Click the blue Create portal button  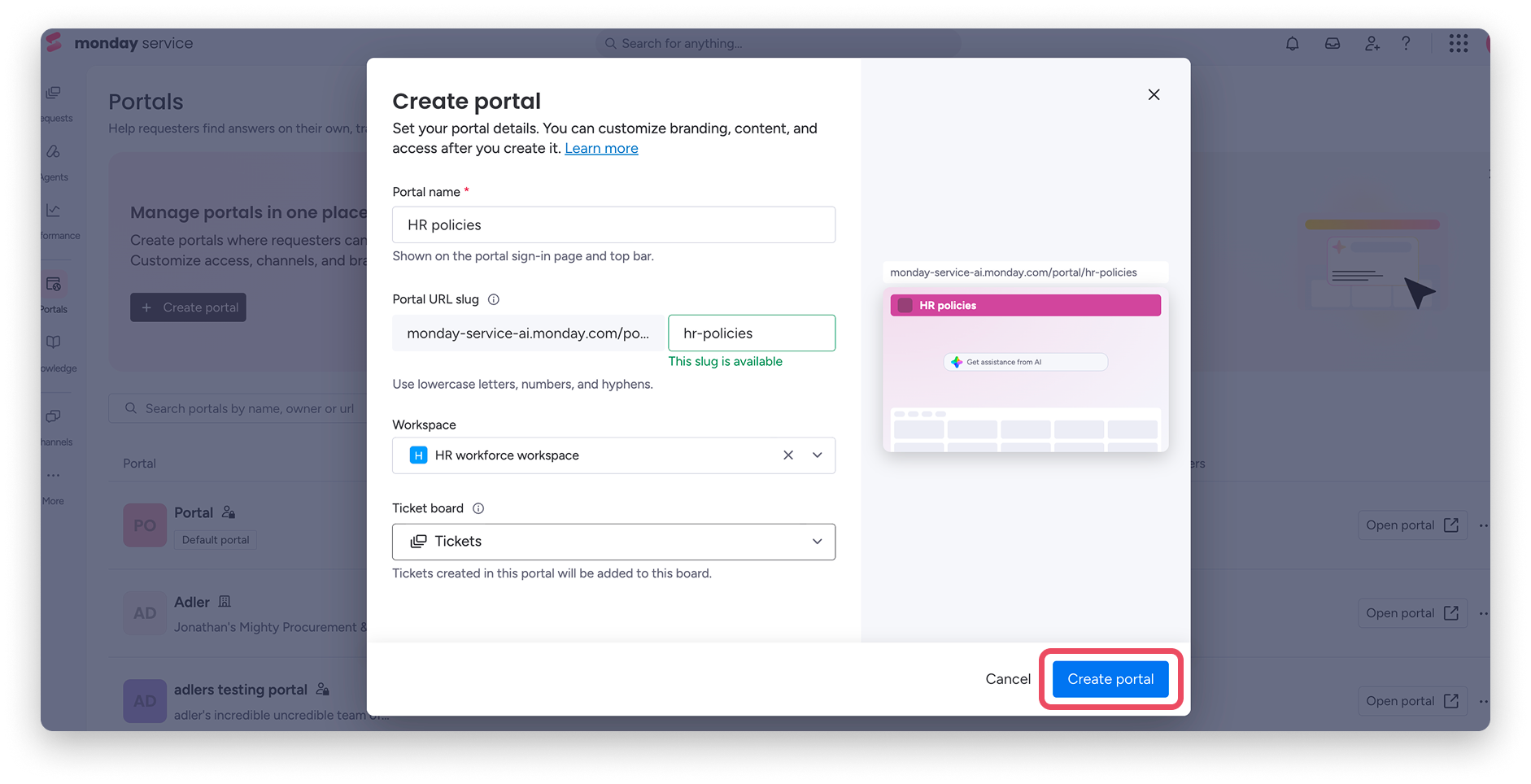1110,679
